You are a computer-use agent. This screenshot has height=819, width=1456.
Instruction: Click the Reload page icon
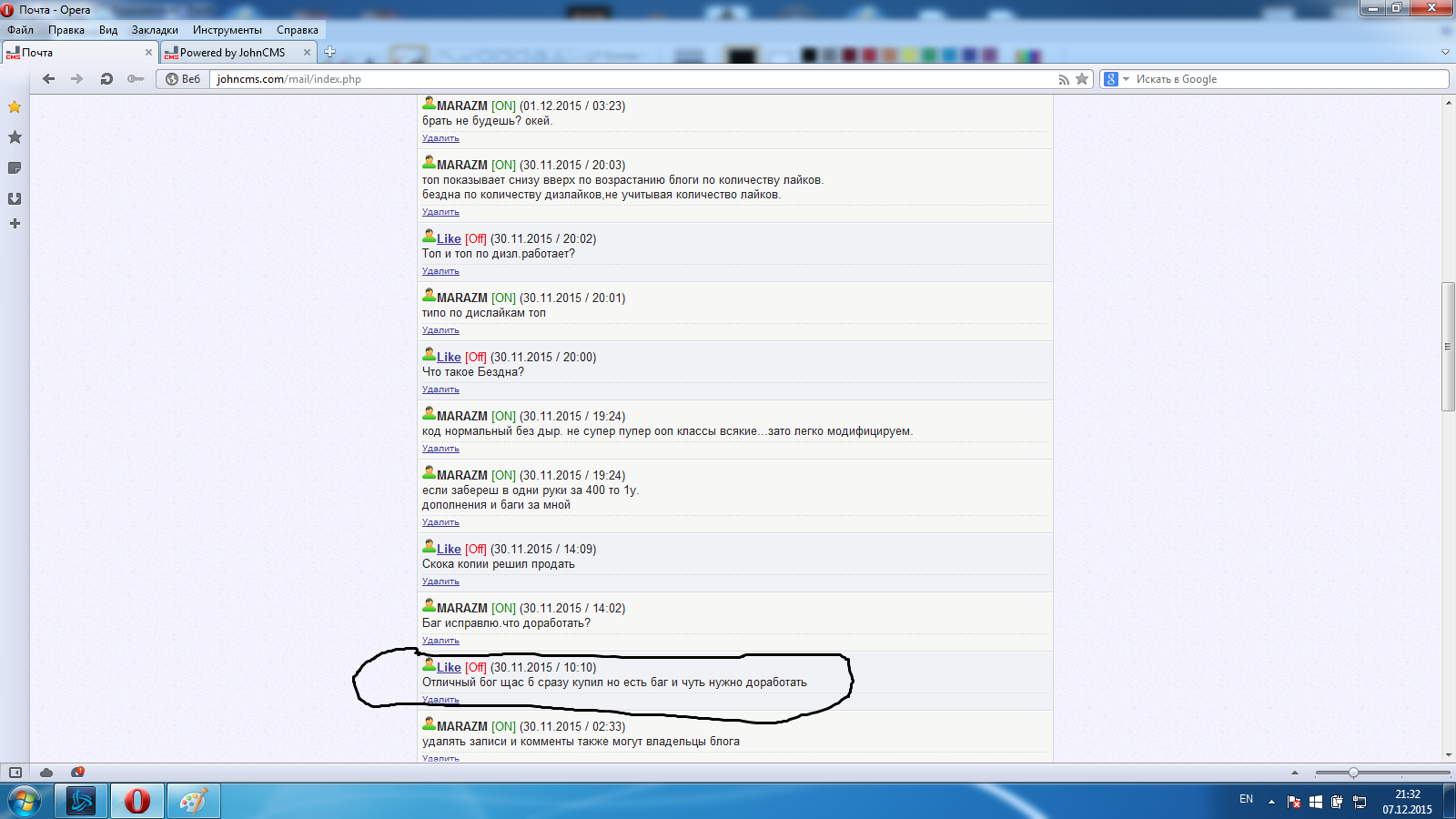coord(106,79)
